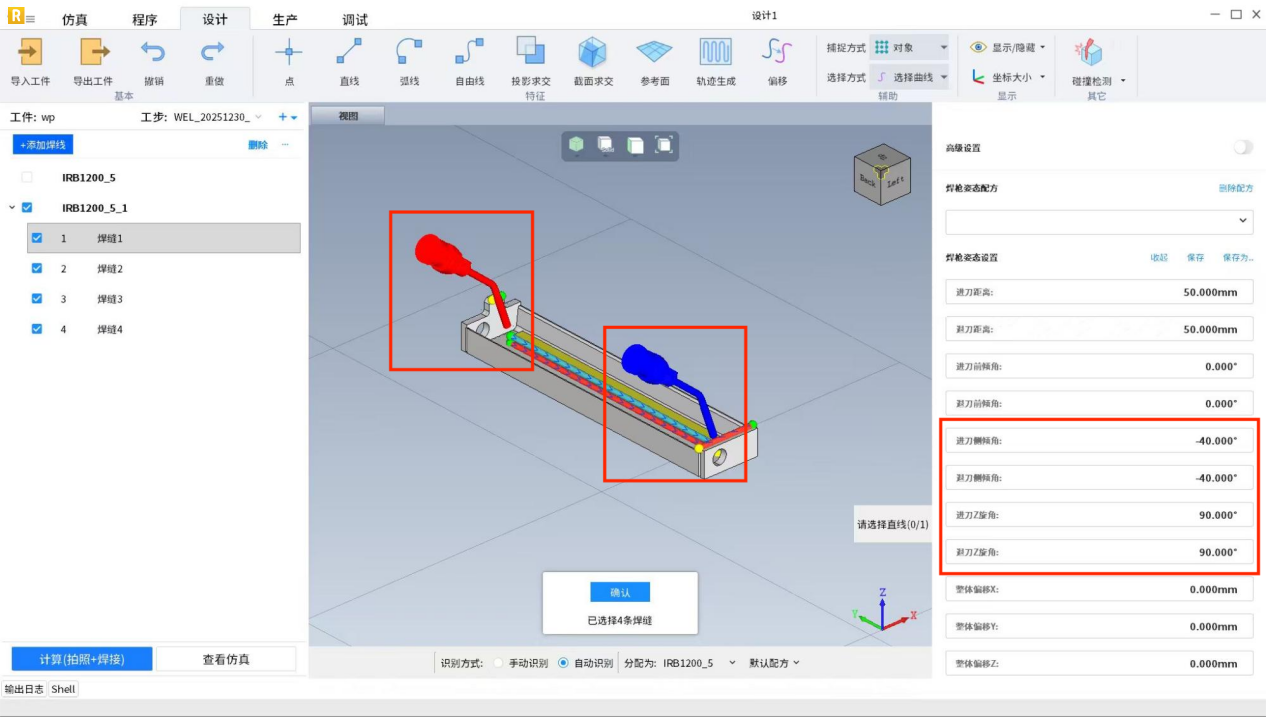The width and height of the screenshot is (1266, 717).
Task: Choose the 截面求交 section intersect tool
Action: [592, 52]
